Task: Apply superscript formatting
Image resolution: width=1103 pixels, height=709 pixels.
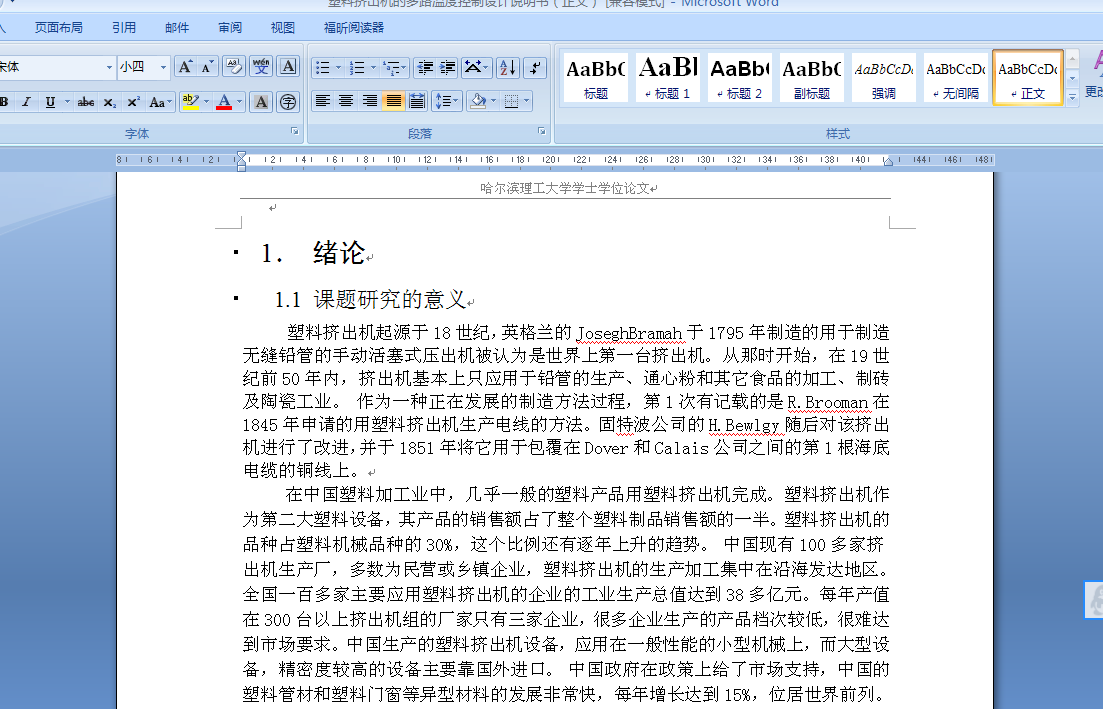Action: tap(133, 101)
